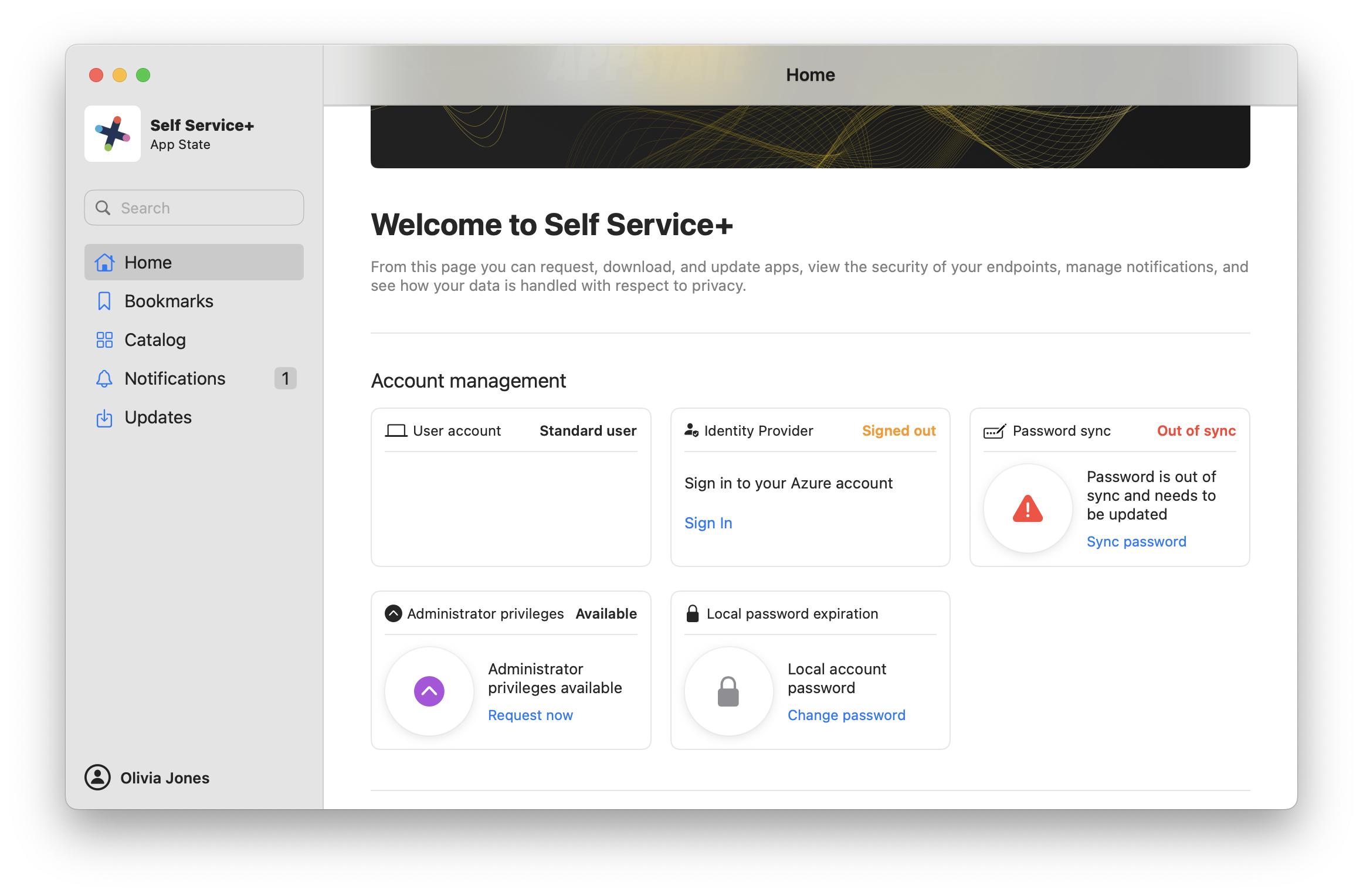Click the purple administrator privileges chevron circle
Viewport: 1363px width, 896px height.
pos(429,691)
